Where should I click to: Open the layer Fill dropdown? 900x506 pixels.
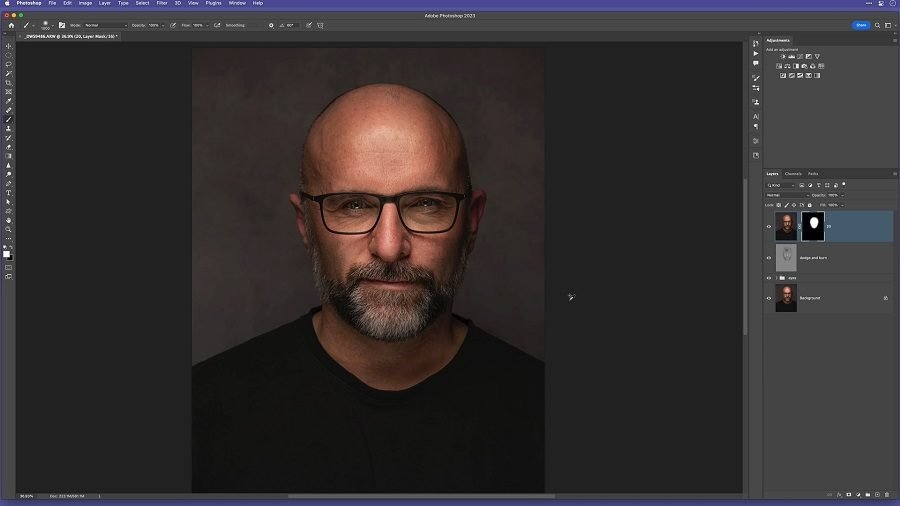tap(843, 205)
